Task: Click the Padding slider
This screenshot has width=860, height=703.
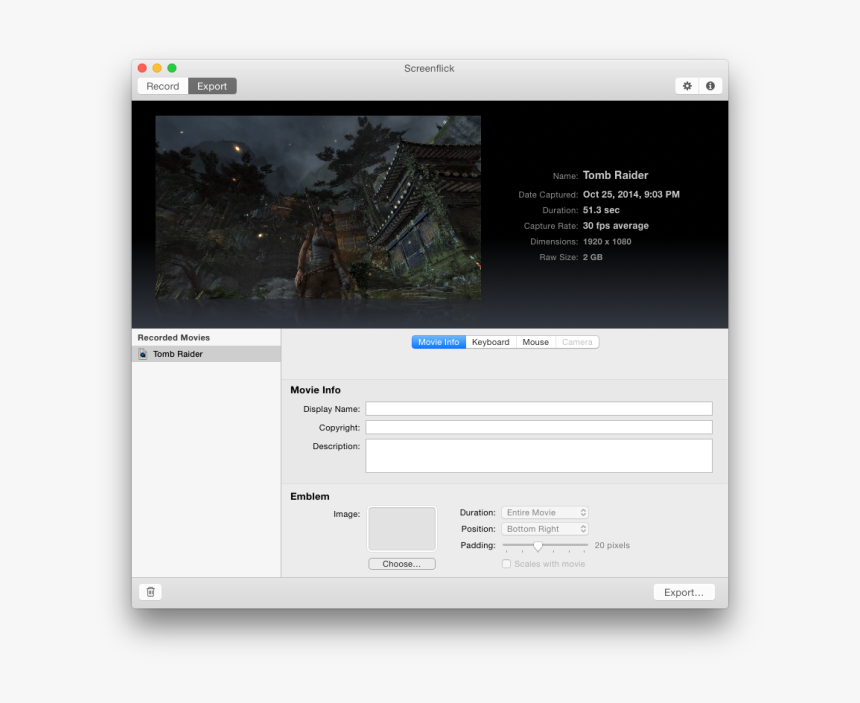Action: pos(545,546)
